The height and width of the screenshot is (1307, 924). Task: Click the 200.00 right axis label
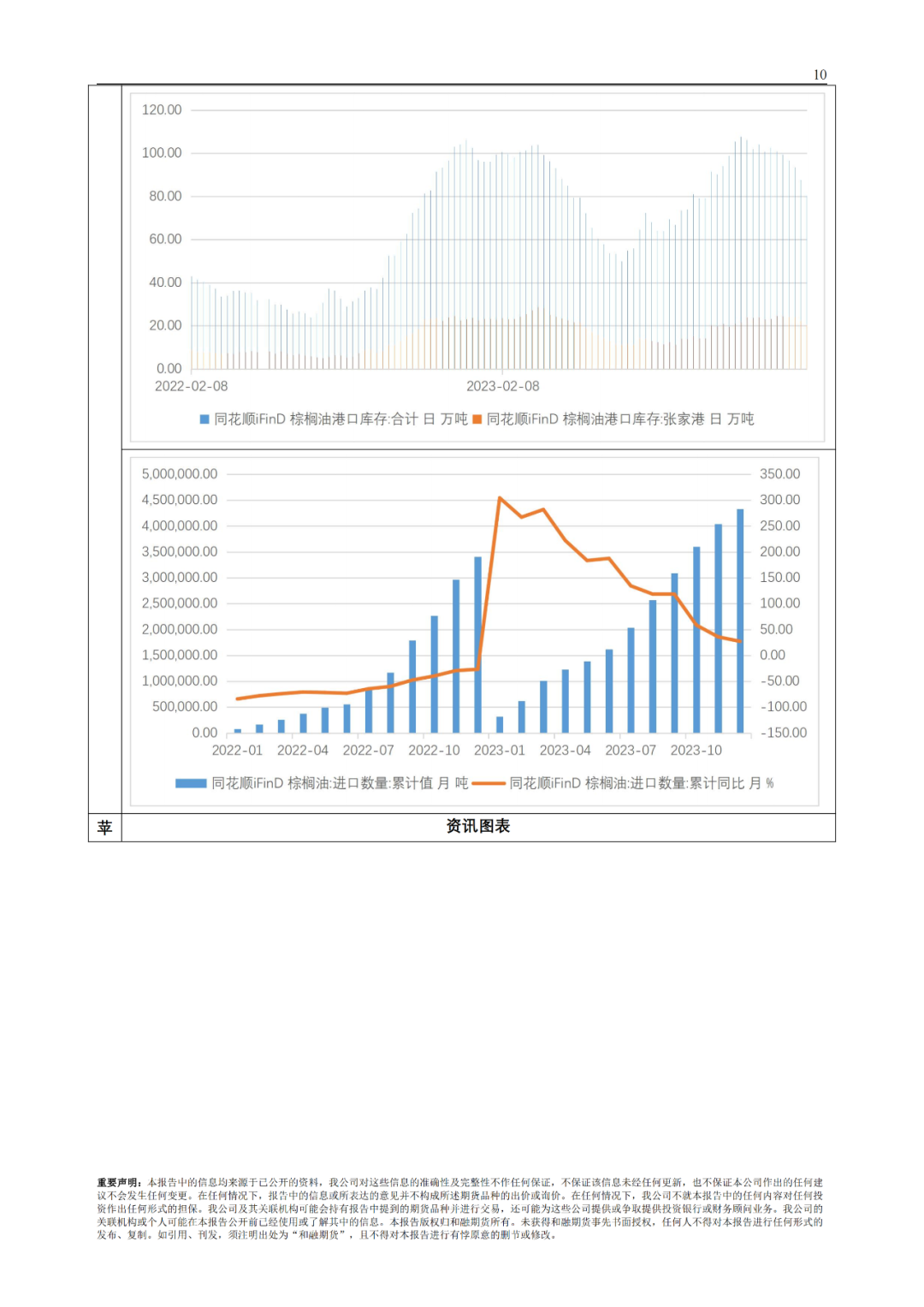(780, 551)
